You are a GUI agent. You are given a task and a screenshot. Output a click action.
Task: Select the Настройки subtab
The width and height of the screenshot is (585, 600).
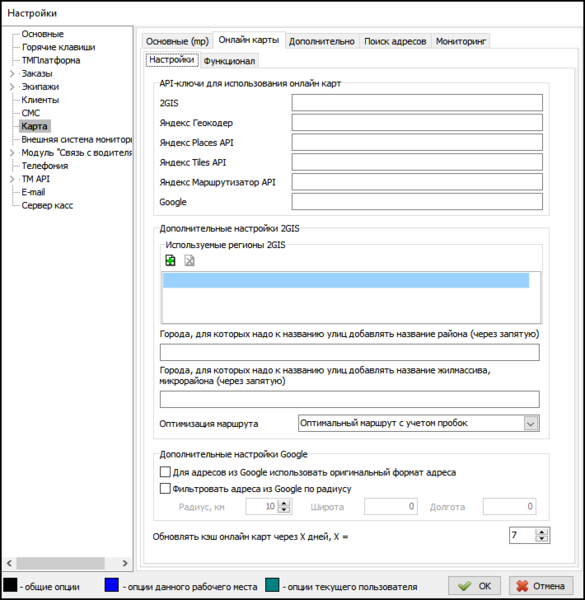[172, 60]
